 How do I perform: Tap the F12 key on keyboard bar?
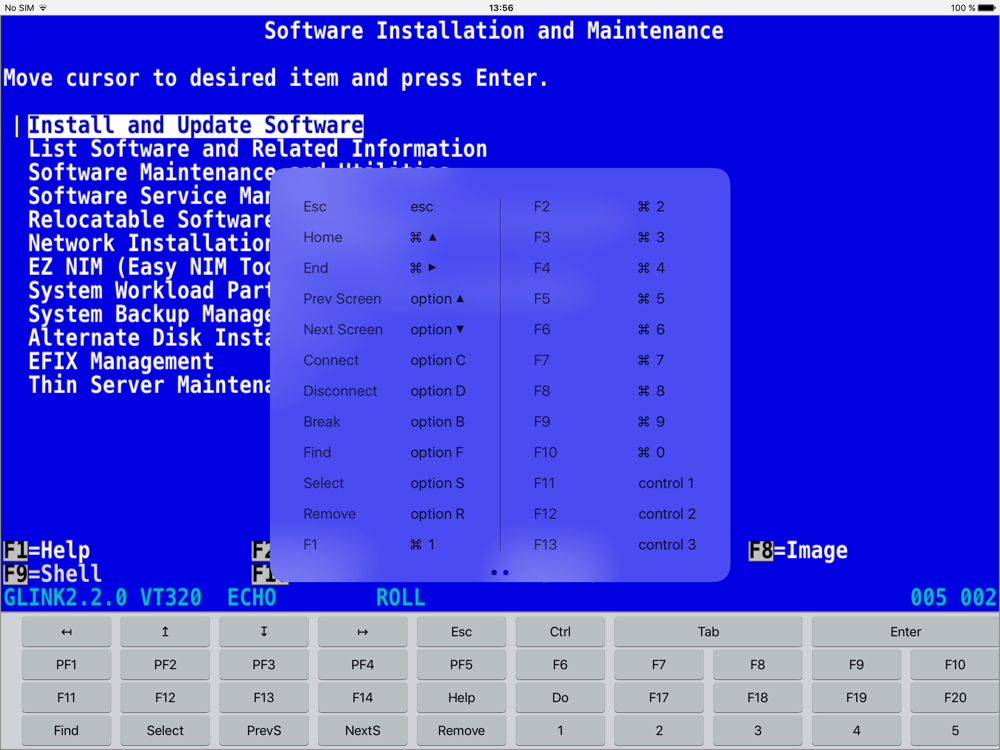(165, 698)
